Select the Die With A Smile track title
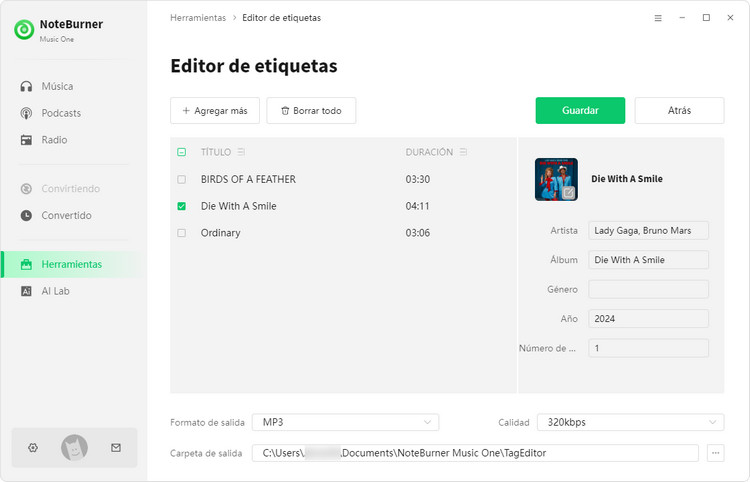This screenshot has width=750, height=482. pos(239,206)
